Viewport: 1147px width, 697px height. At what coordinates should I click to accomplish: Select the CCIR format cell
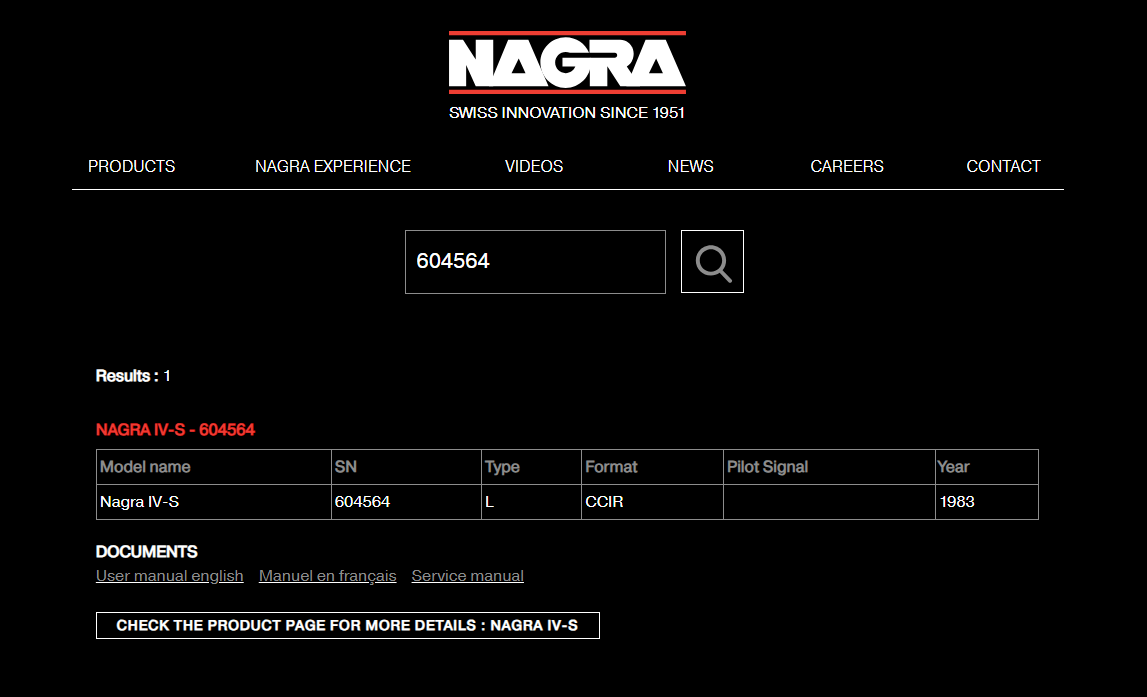(x=653, y=502)
